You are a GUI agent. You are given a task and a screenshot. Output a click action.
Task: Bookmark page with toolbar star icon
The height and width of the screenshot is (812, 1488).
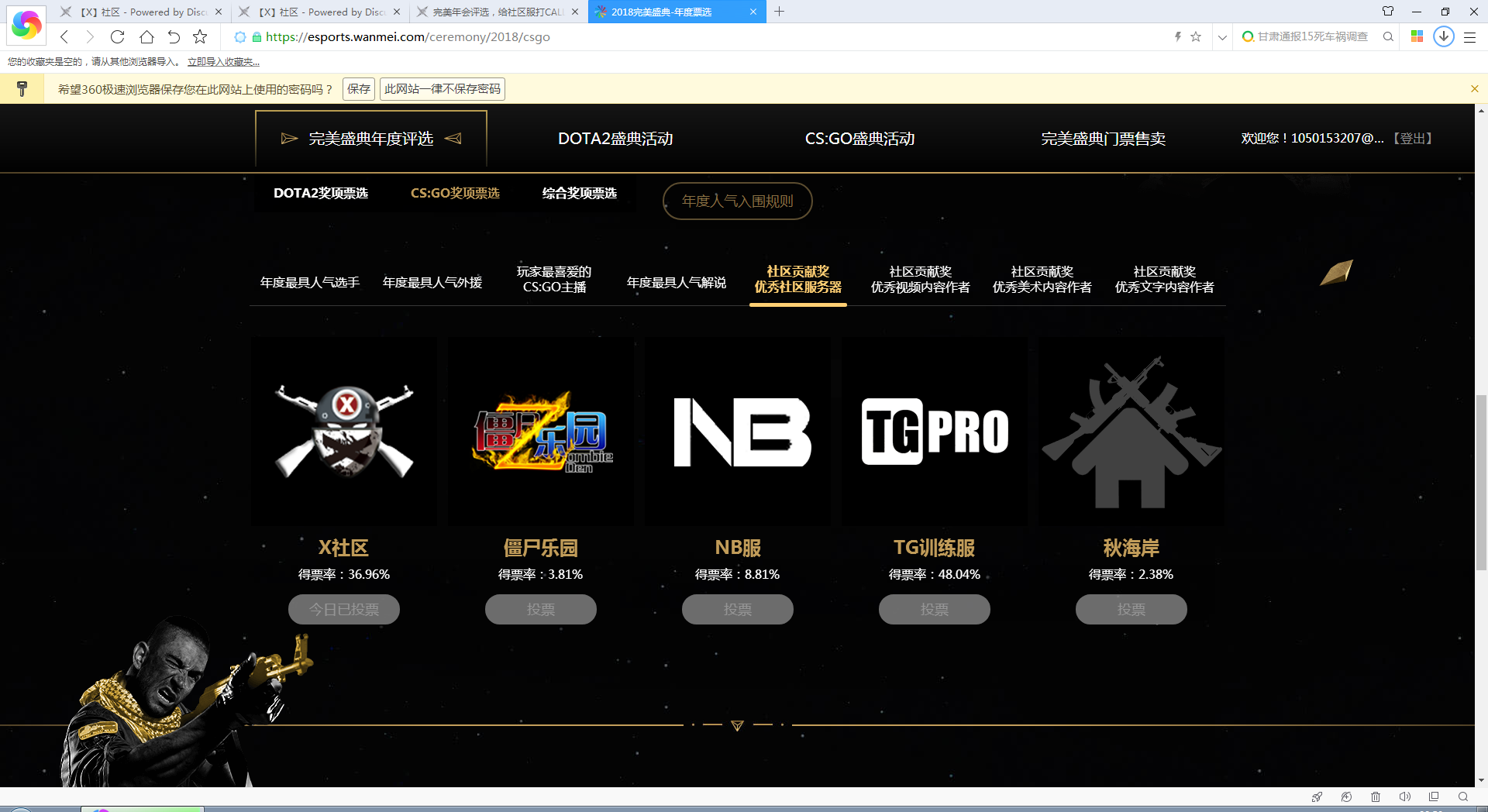pyautogui.click(x=200, y=36)
